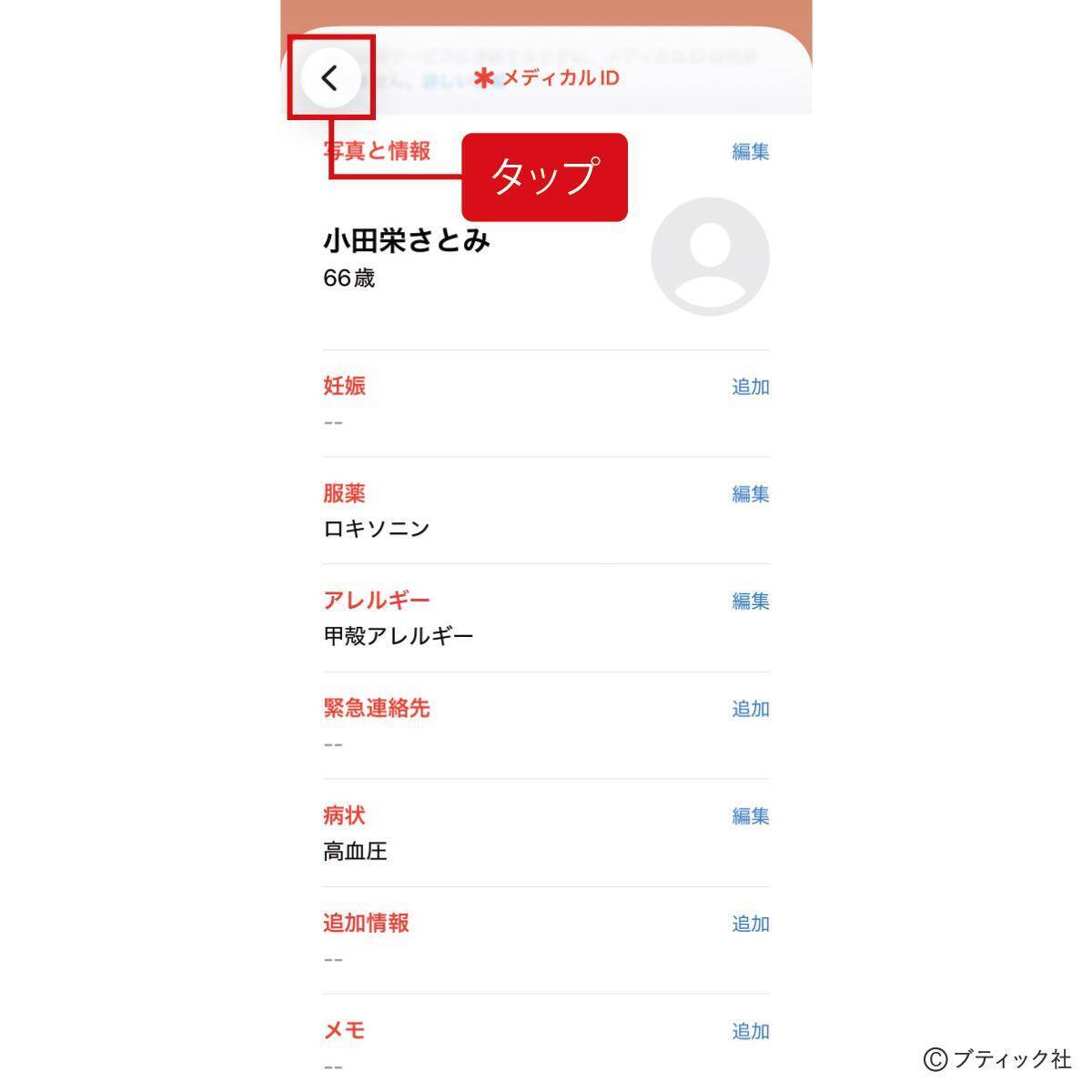Viewport: 1092px width, 1092px height.
Task: Add pregnancy info via 妊娠 追加
Action: click(x=750, y=387)
